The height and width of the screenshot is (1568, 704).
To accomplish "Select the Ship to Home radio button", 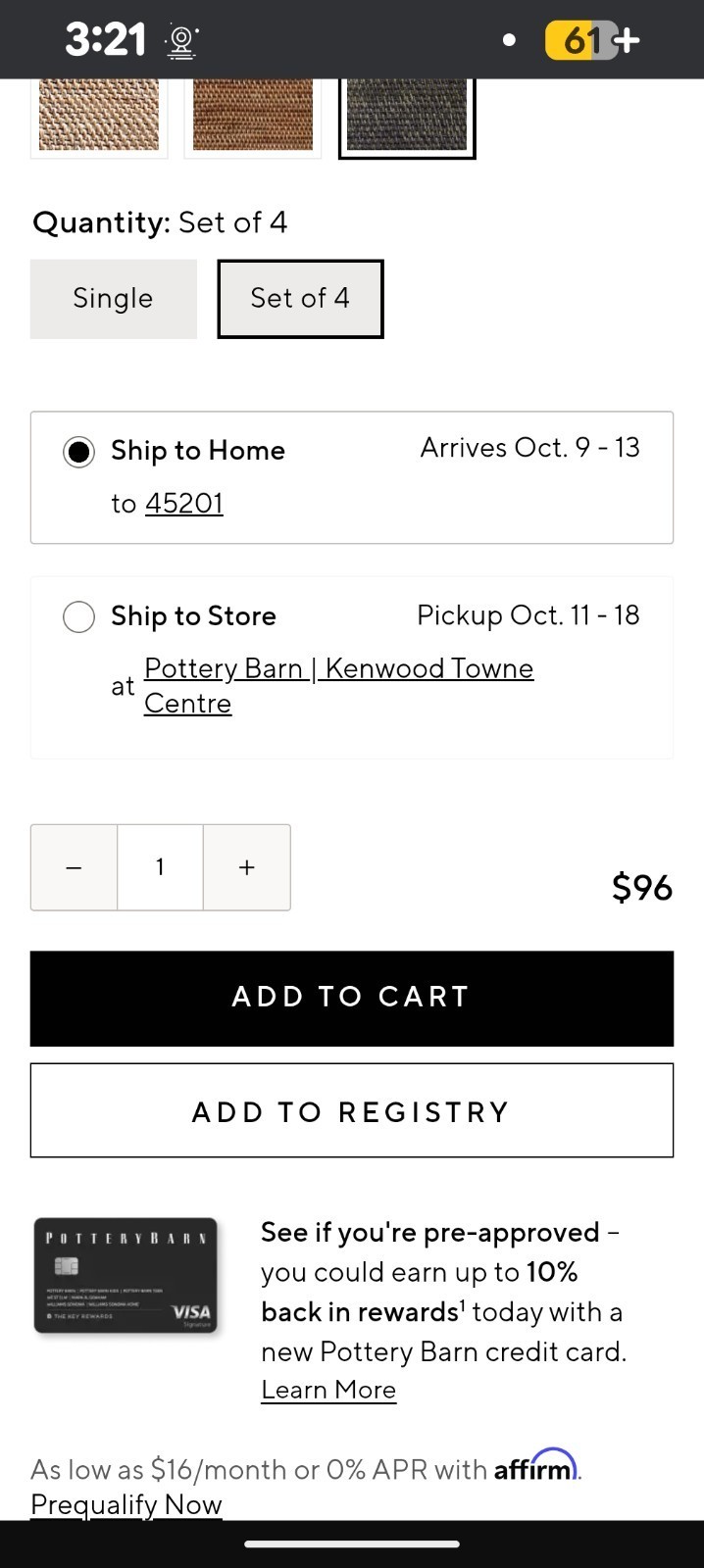I will pyautogui.click(x=79, y=452).
